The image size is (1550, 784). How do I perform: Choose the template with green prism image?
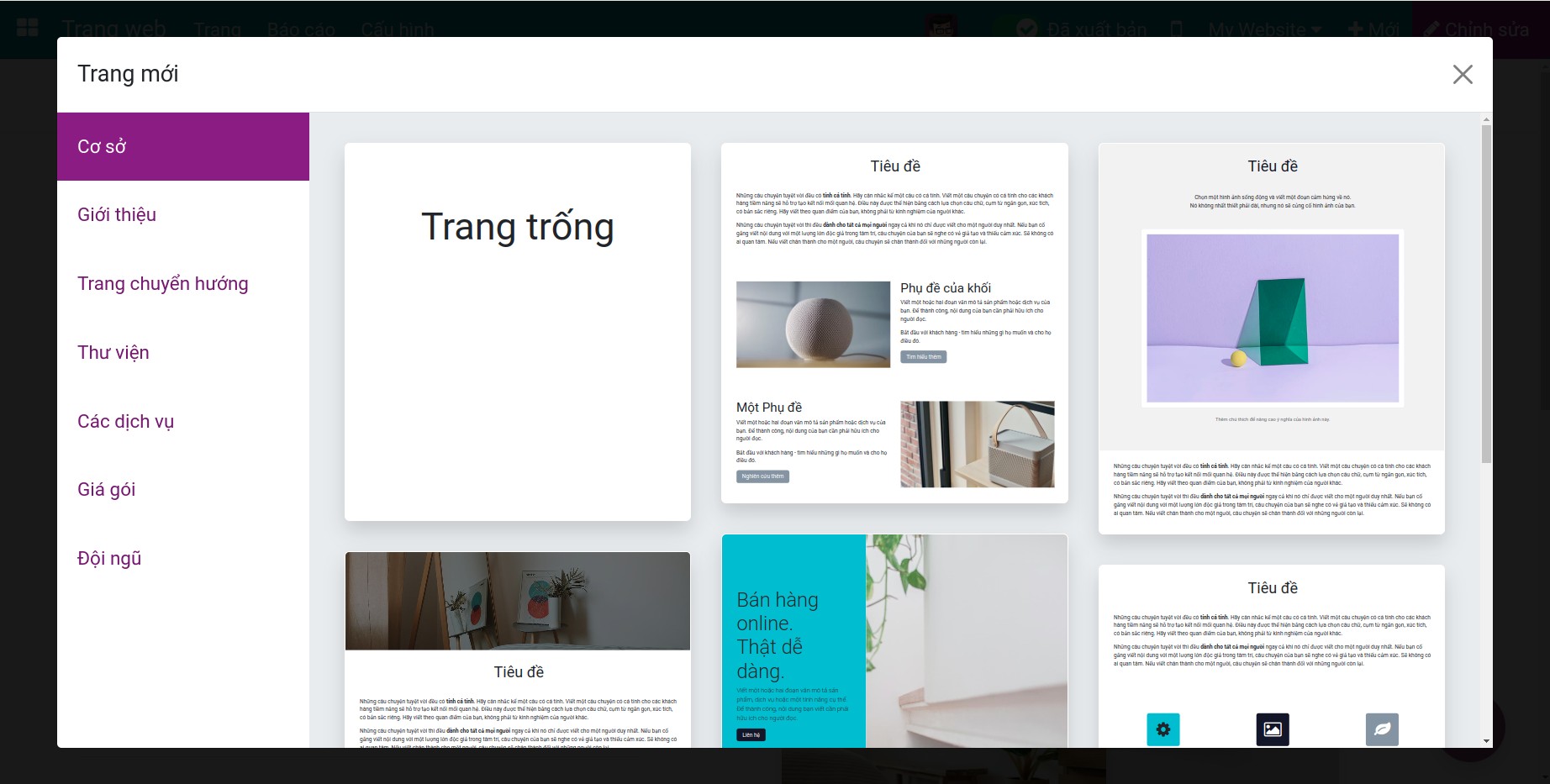click(x=1272, y=339)
